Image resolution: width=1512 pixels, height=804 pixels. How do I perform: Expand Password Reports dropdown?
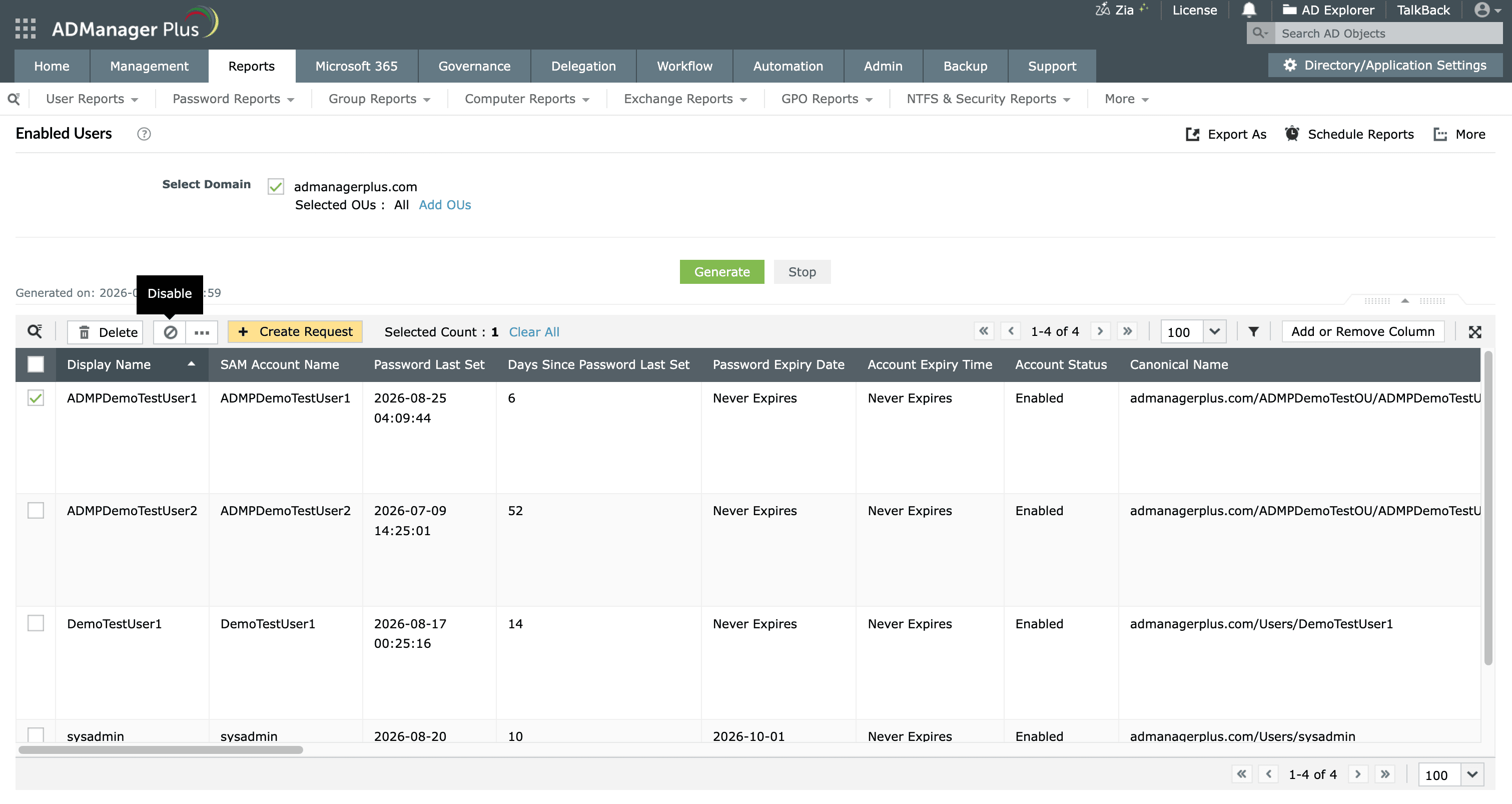pyautogui.click(x=234, y=99)
